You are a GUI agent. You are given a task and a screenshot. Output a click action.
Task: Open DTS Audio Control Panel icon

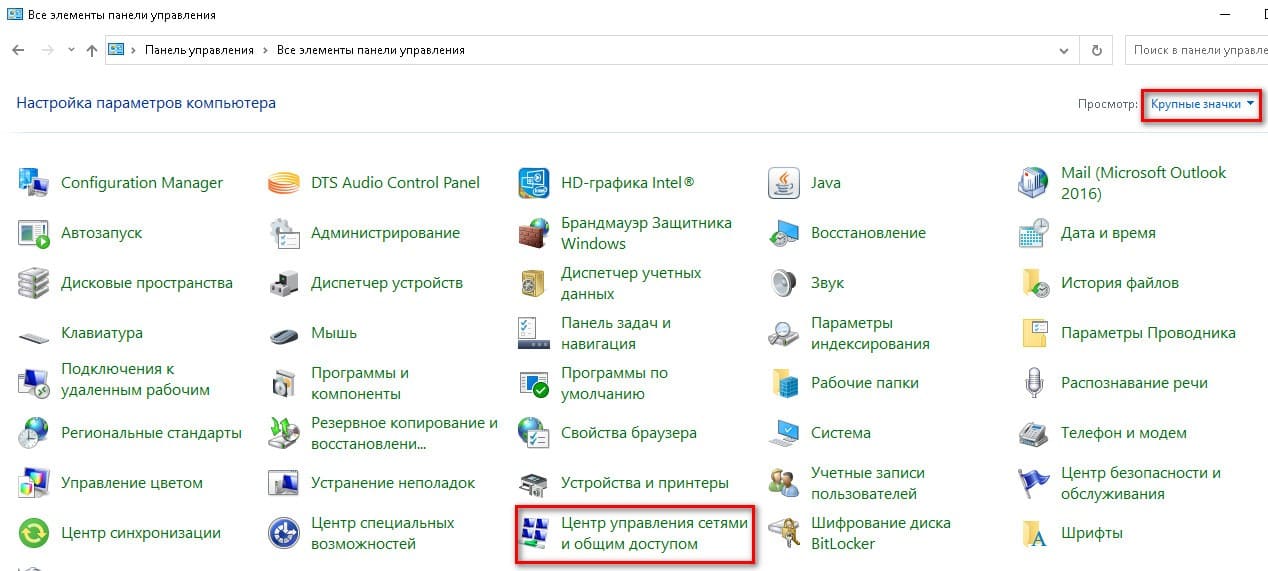tap(284, 183)
